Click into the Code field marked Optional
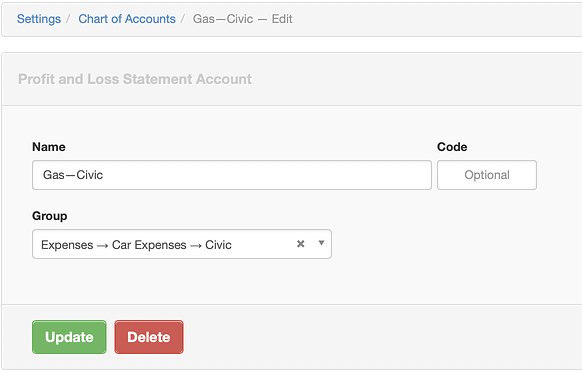The height and width of the screenshot is (371, 582). click(x=487, y=175)
